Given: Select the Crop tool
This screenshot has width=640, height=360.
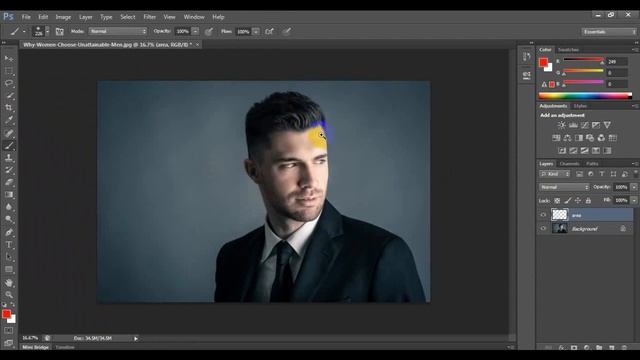Looking at the screenshot, I should (x=9, y=108).
